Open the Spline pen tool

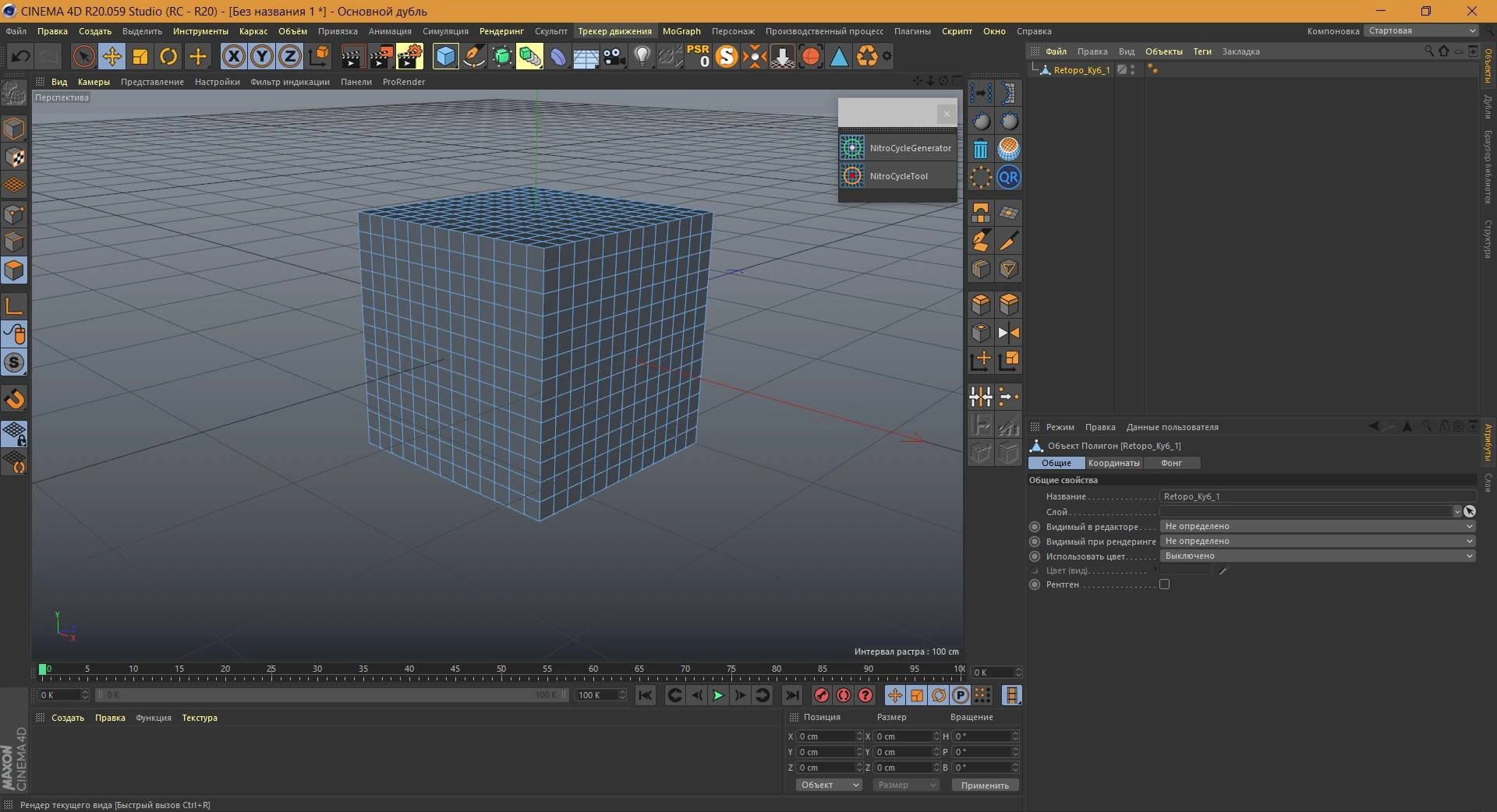pyautogui.click(x=473, y=56)
